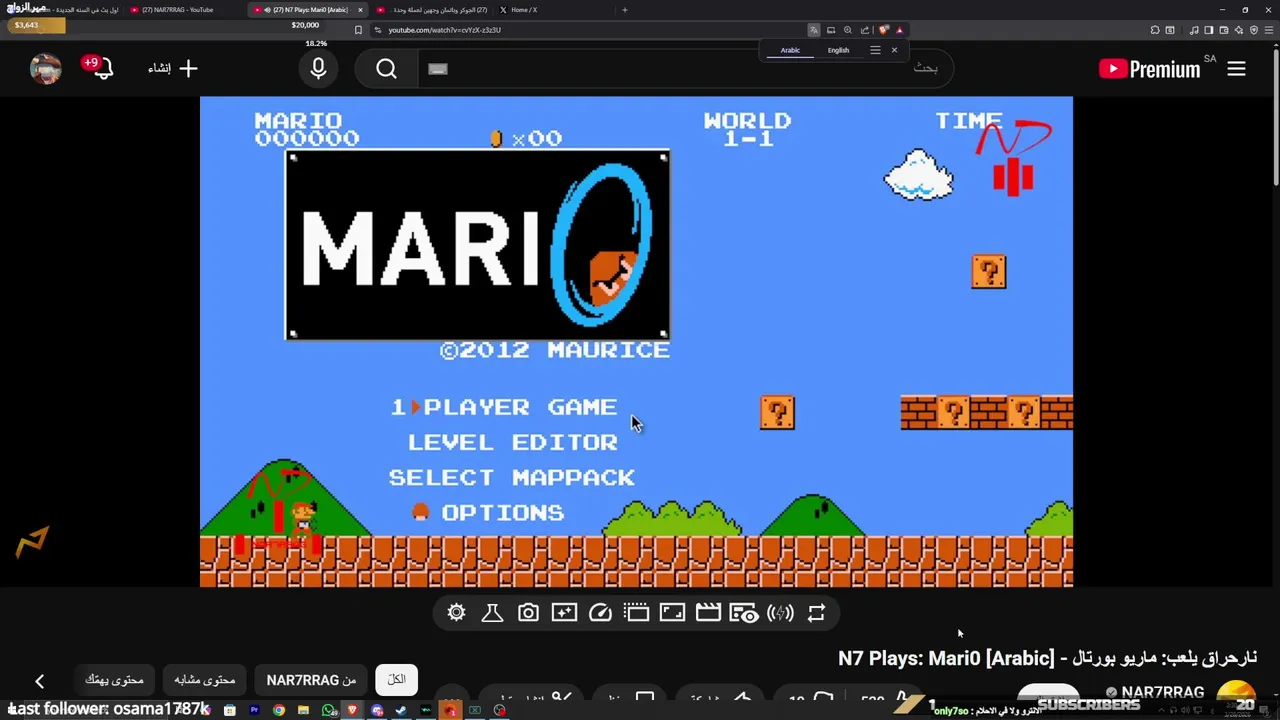Click the sparkle video filters icon
1280x720 pixels.
click(x=564, y=613)
